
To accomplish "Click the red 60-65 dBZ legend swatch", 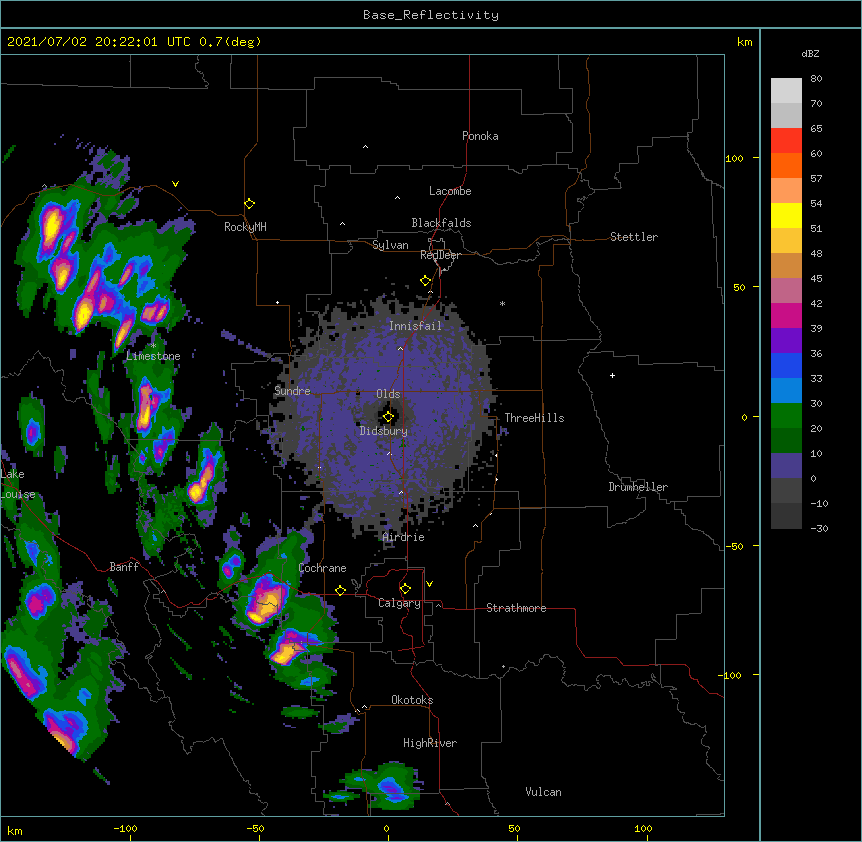I will tap(786, 141).
